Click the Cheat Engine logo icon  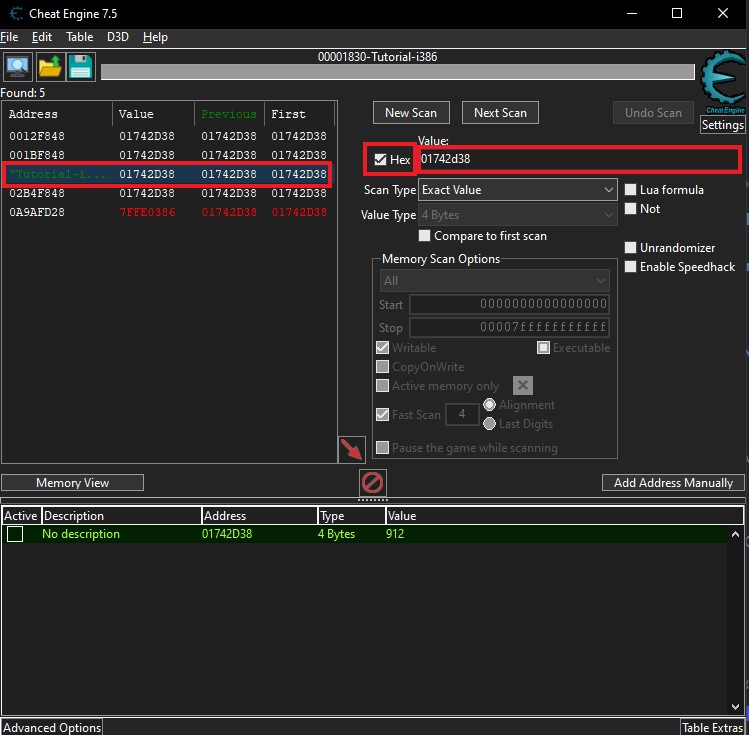tap(722, 83)
